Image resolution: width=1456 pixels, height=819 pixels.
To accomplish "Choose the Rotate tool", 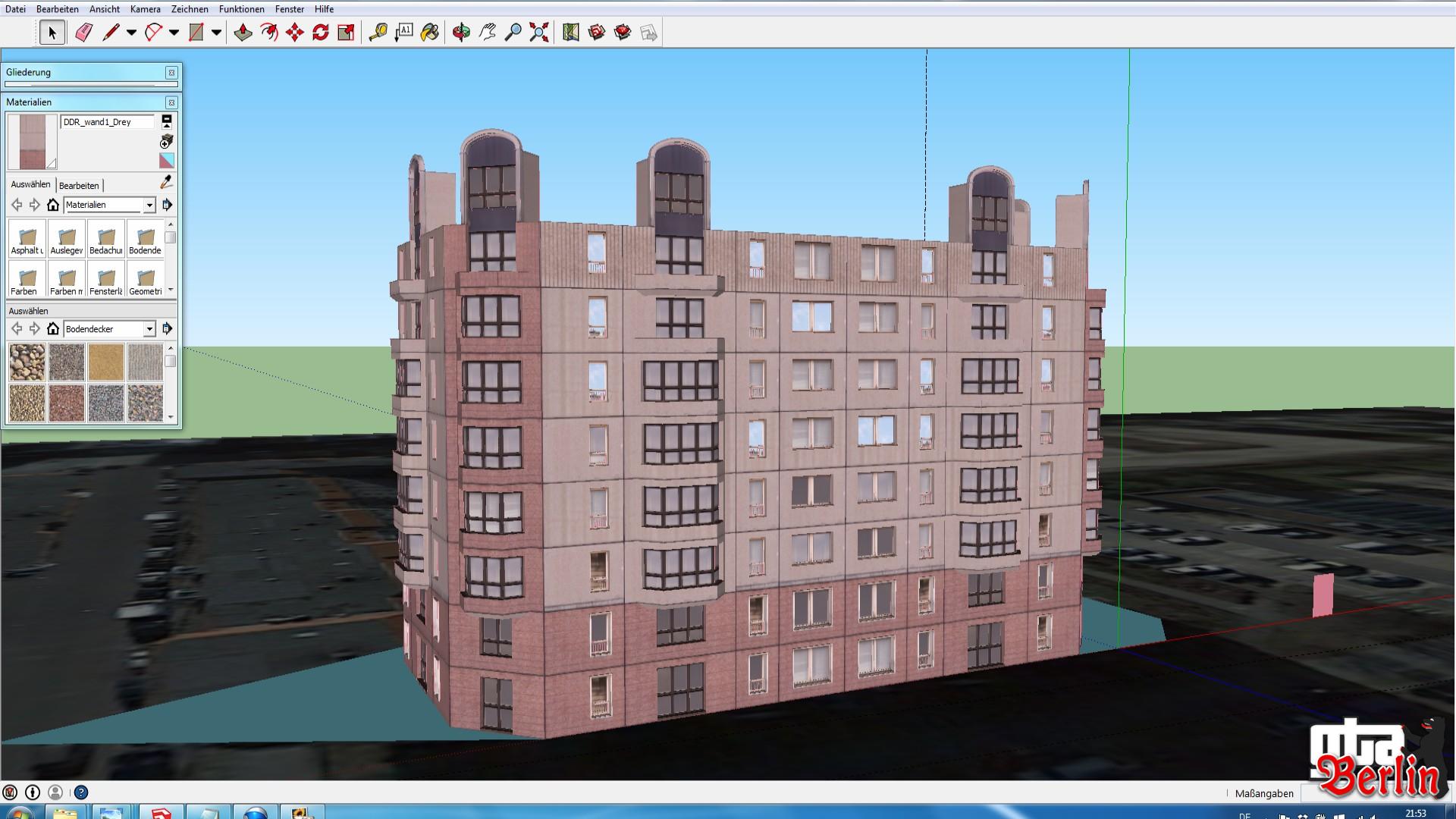I will (x=320, y=33).
